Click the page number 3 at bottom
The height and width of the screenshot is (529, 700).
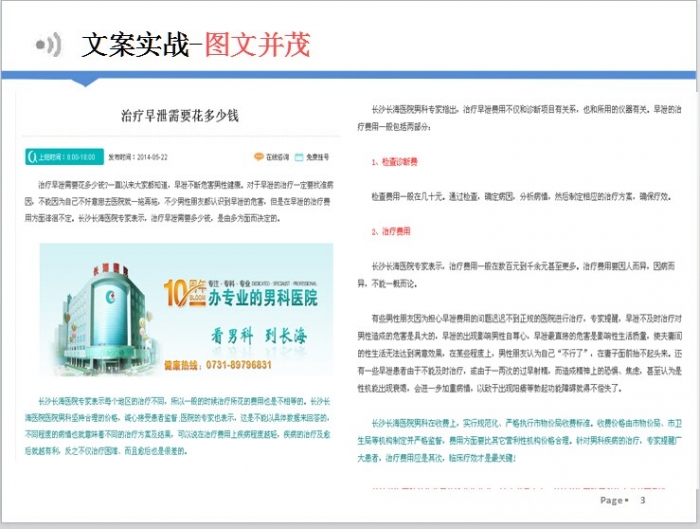[x=643, y=499]
